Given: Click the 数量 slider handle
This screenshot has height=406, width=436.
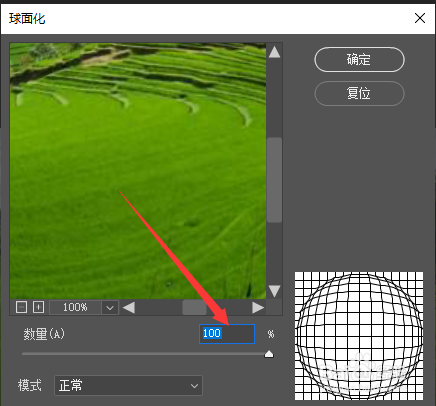Looking at the screenshot, I should (x=269, y=354).
